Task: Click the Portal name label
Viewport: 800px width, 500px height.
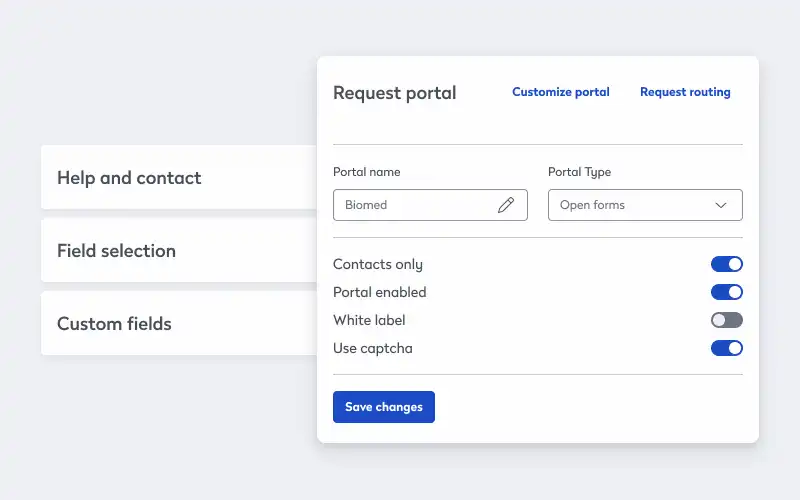Action: point(366,172)
